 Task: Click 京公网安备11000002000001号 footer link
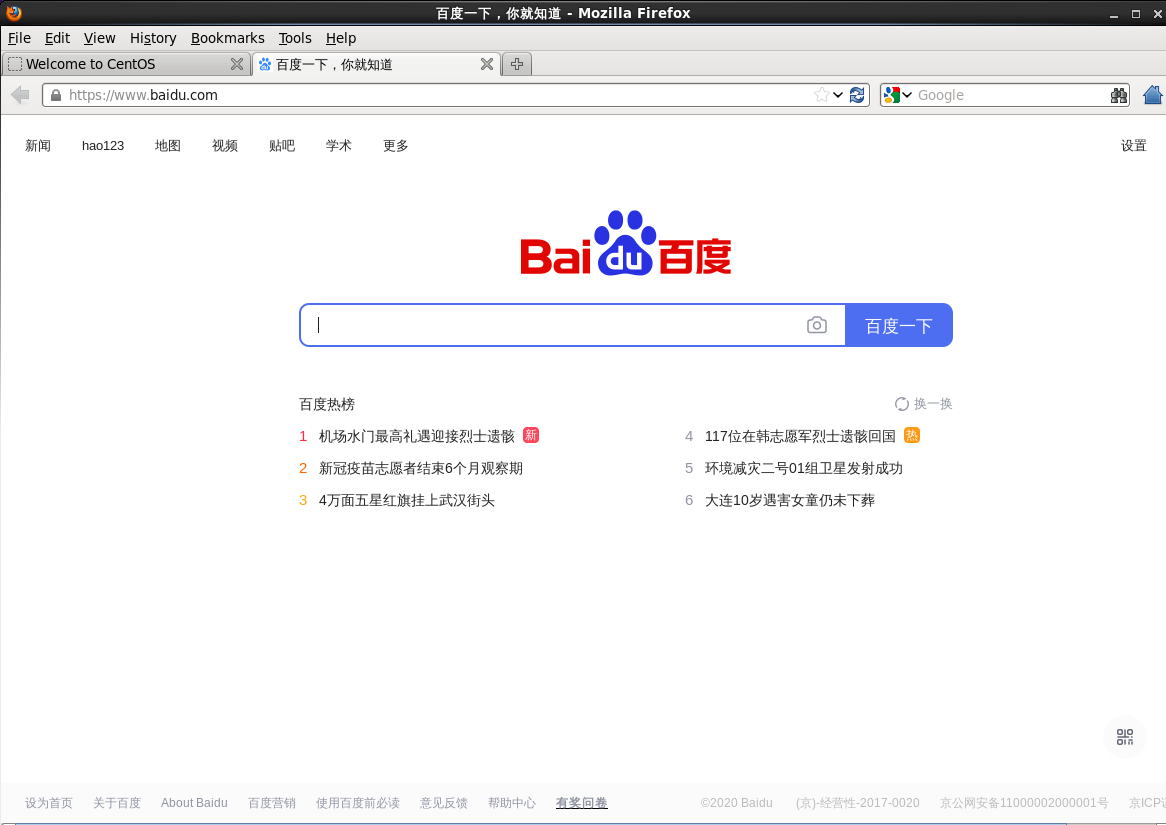click(1024, 803)
